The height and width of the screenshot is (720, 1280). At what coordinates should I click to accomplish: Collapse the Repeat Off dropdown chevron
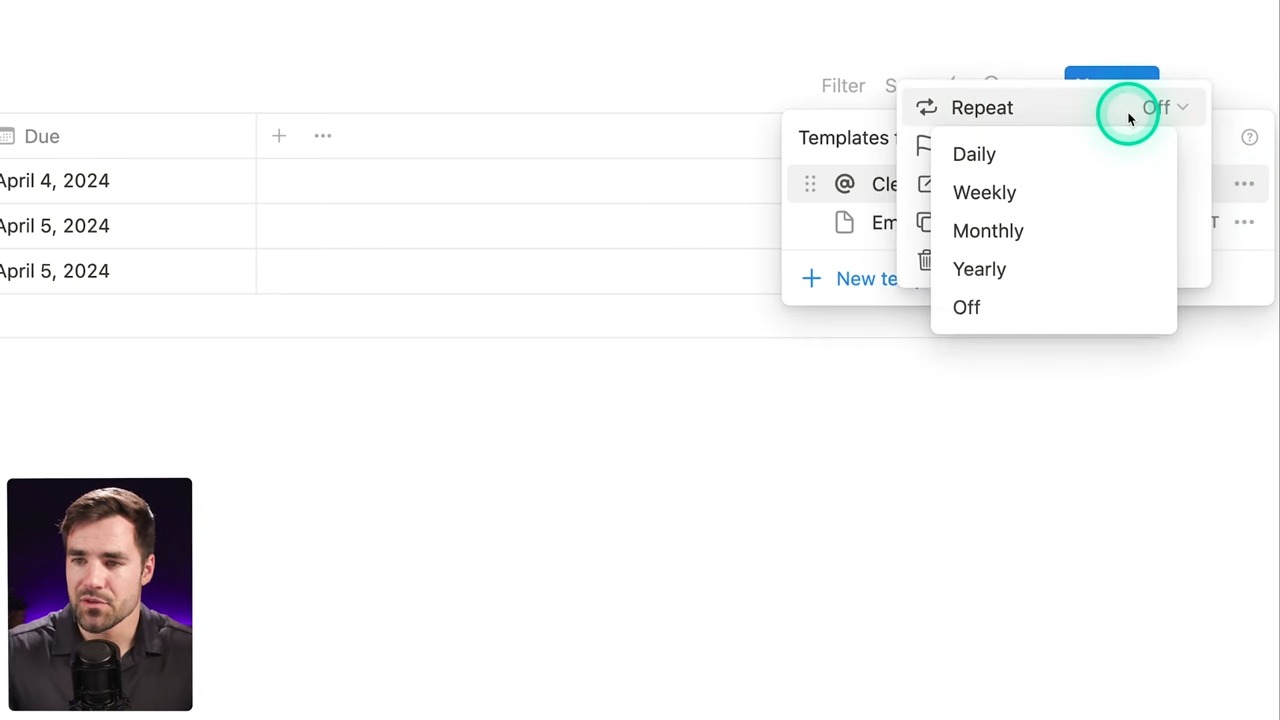pyautogui.click(x=1182, y=107)
